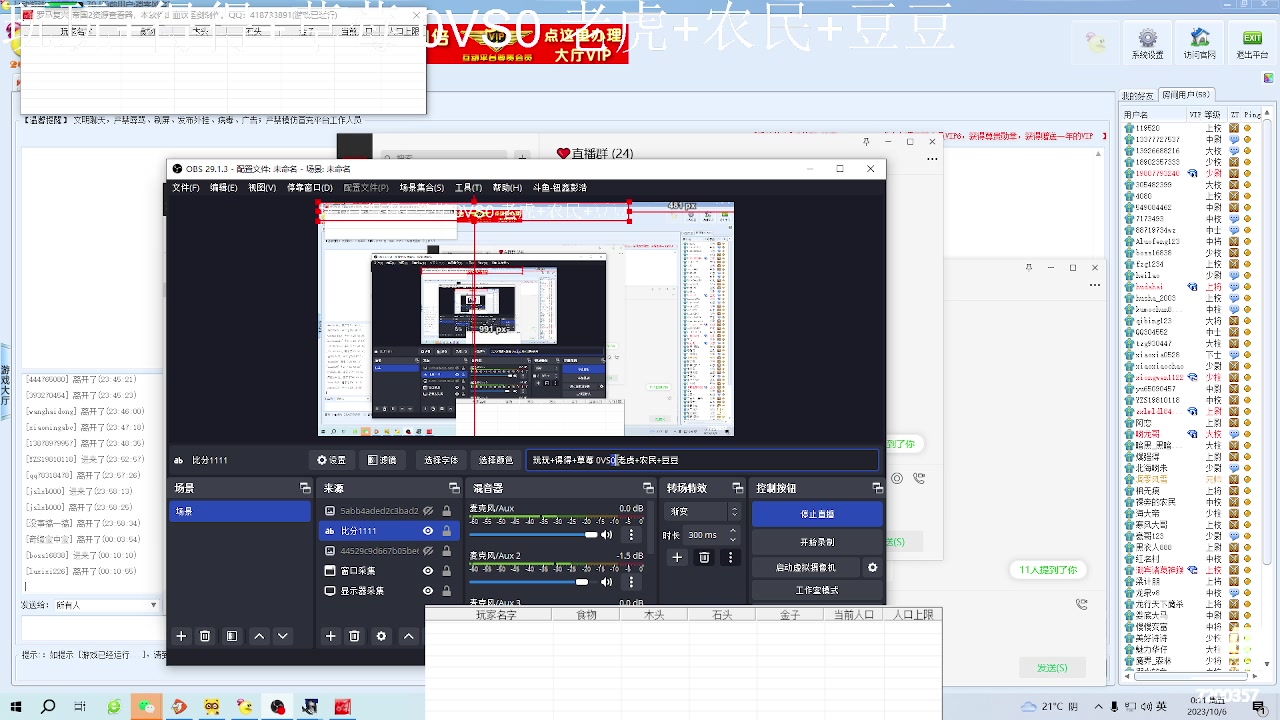Open WeChat from the taskbar
This screenshot has height=720, width=1280.
pos(146,706)
